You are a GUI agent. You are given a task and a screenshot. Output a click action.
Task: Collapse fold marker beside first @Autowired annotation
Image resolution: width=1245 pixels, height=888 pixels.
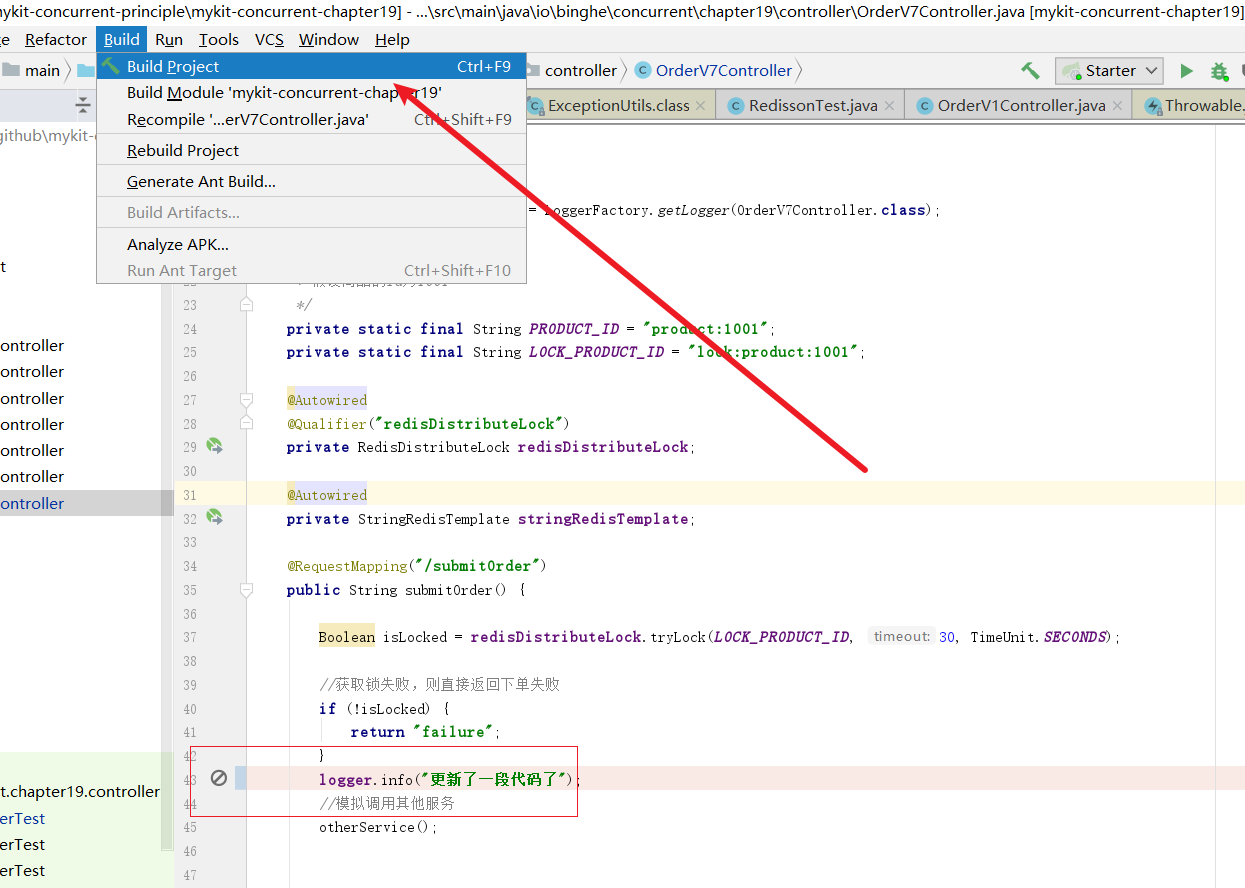tap(246, 400)
